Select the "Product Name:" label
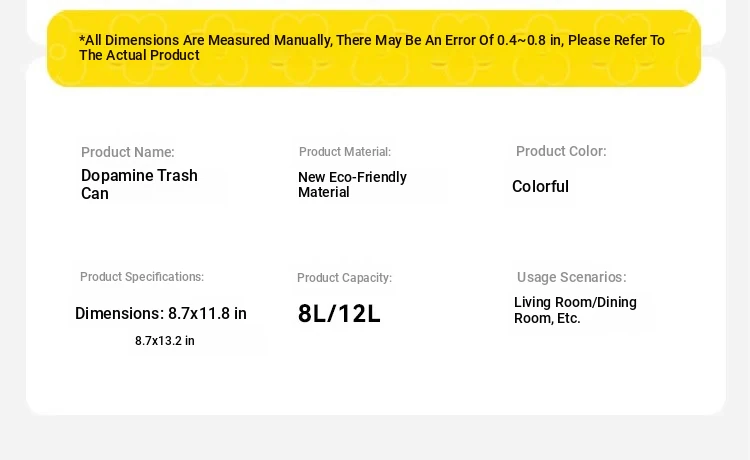This screenshot has width=750, height=460. (128, 152)
